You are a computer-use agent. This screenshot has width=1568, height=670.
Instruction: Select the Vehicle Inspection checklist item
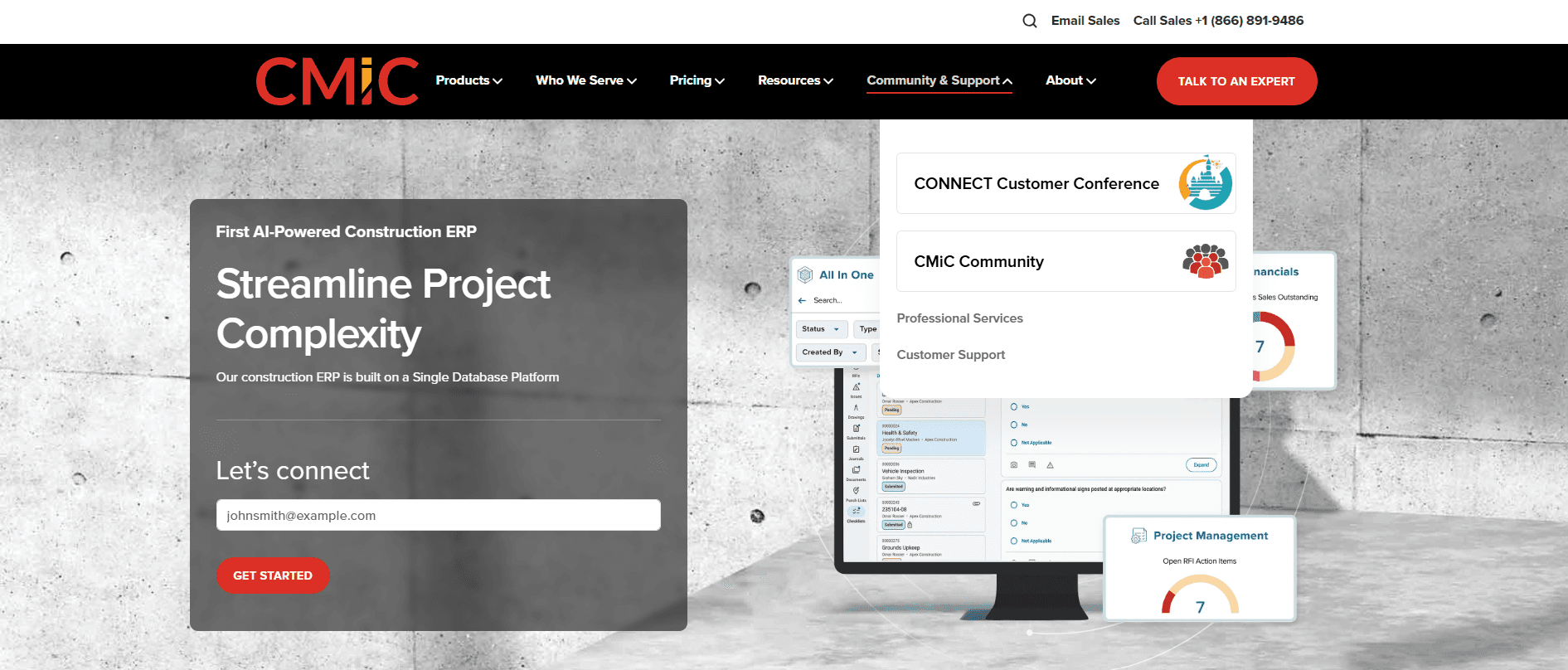click(x=932, y=477)
